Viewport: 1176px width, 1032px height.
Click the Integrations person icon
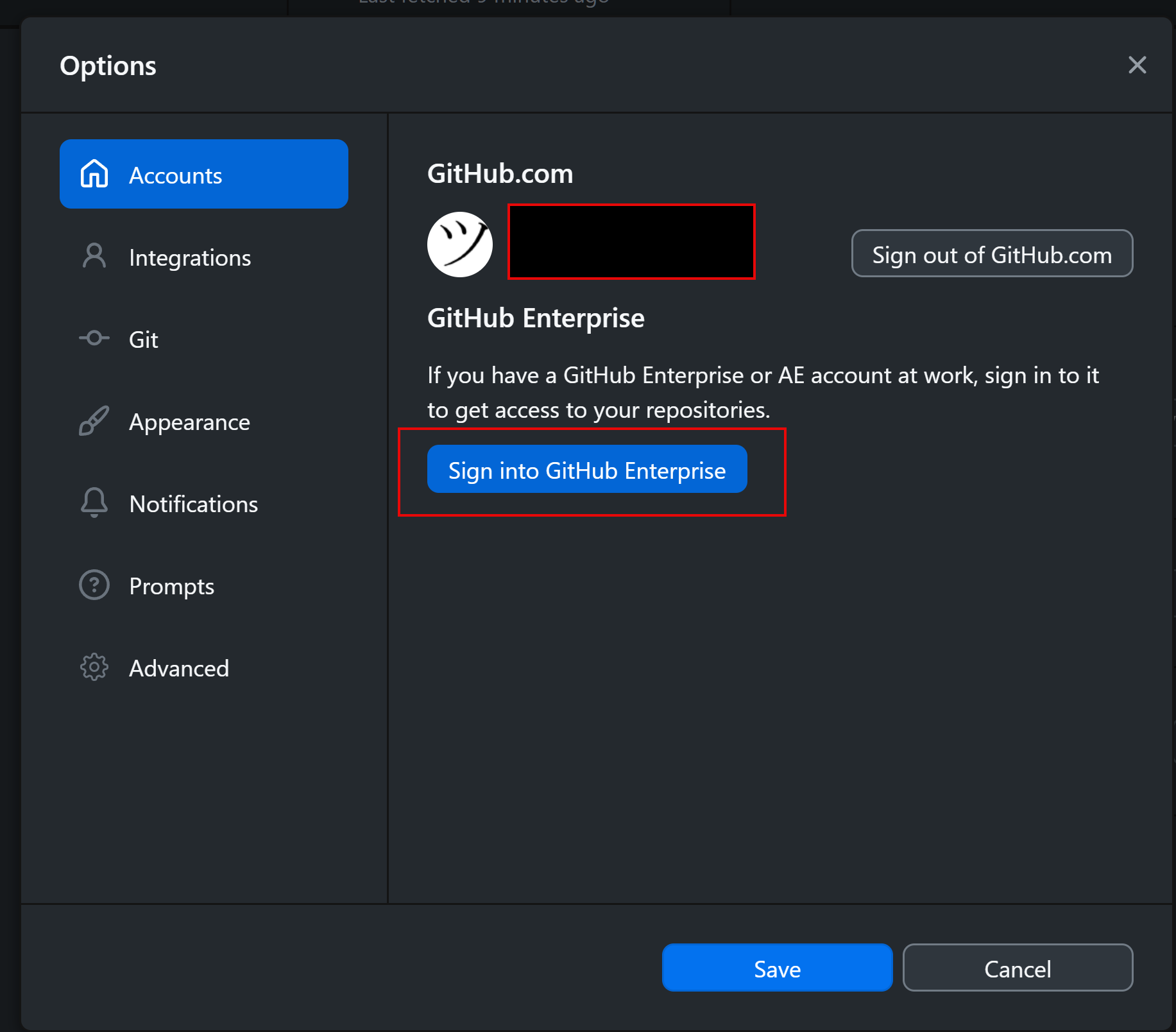[94, 256]
